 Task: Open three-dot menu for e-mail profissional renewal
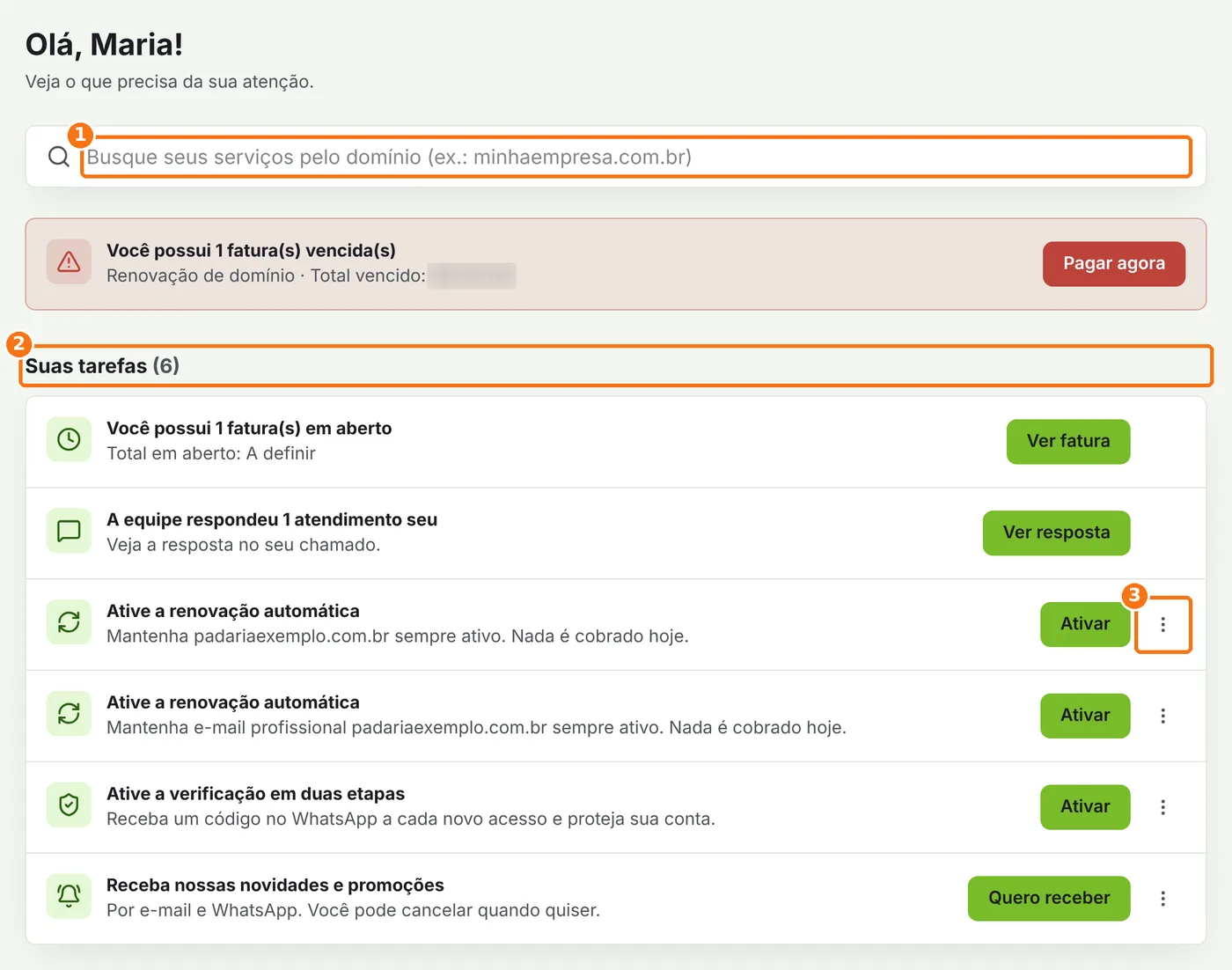[x=1162, y=716]
